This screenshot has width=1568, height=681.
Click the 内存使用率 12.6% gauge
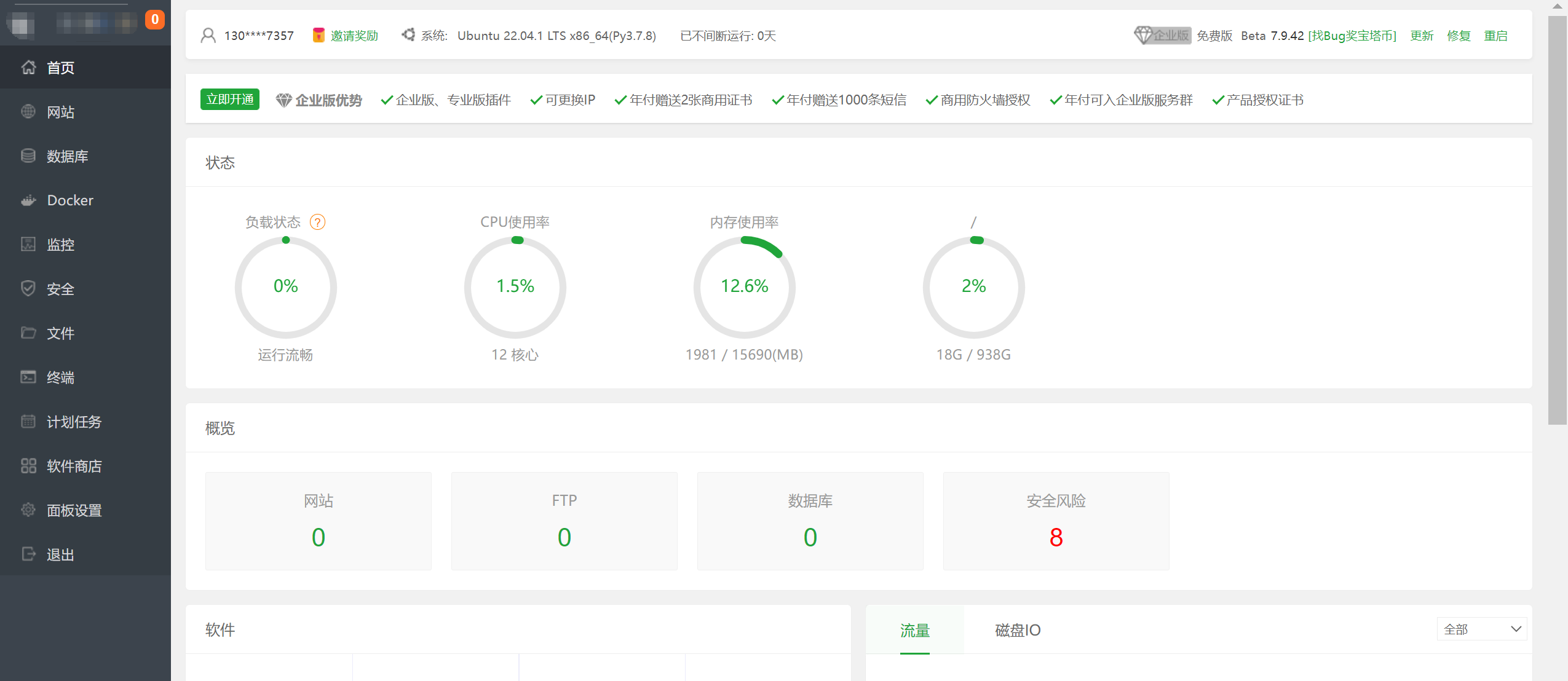[745, 287]
